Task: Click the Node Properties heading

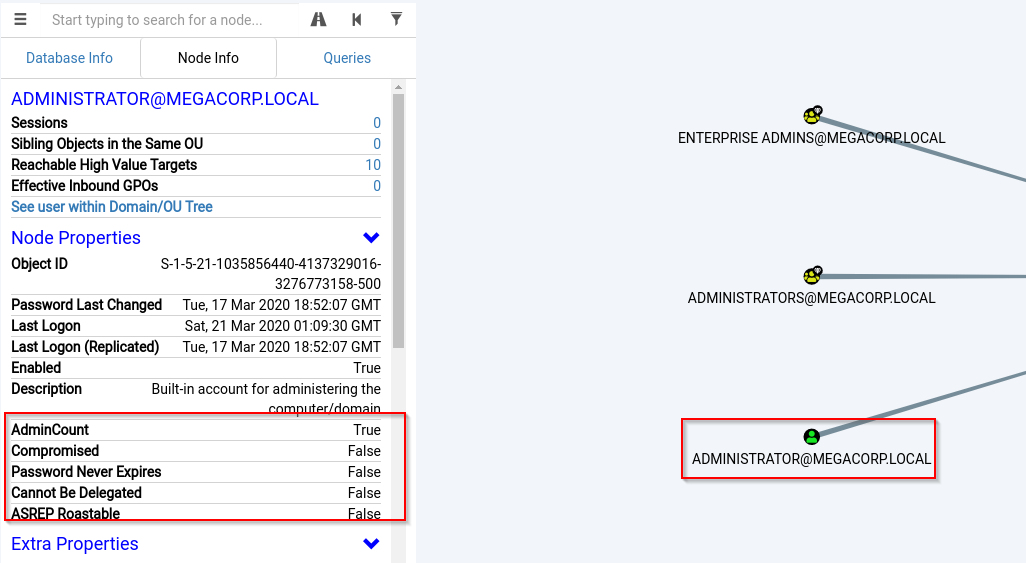Action: (x=76, y=238)
